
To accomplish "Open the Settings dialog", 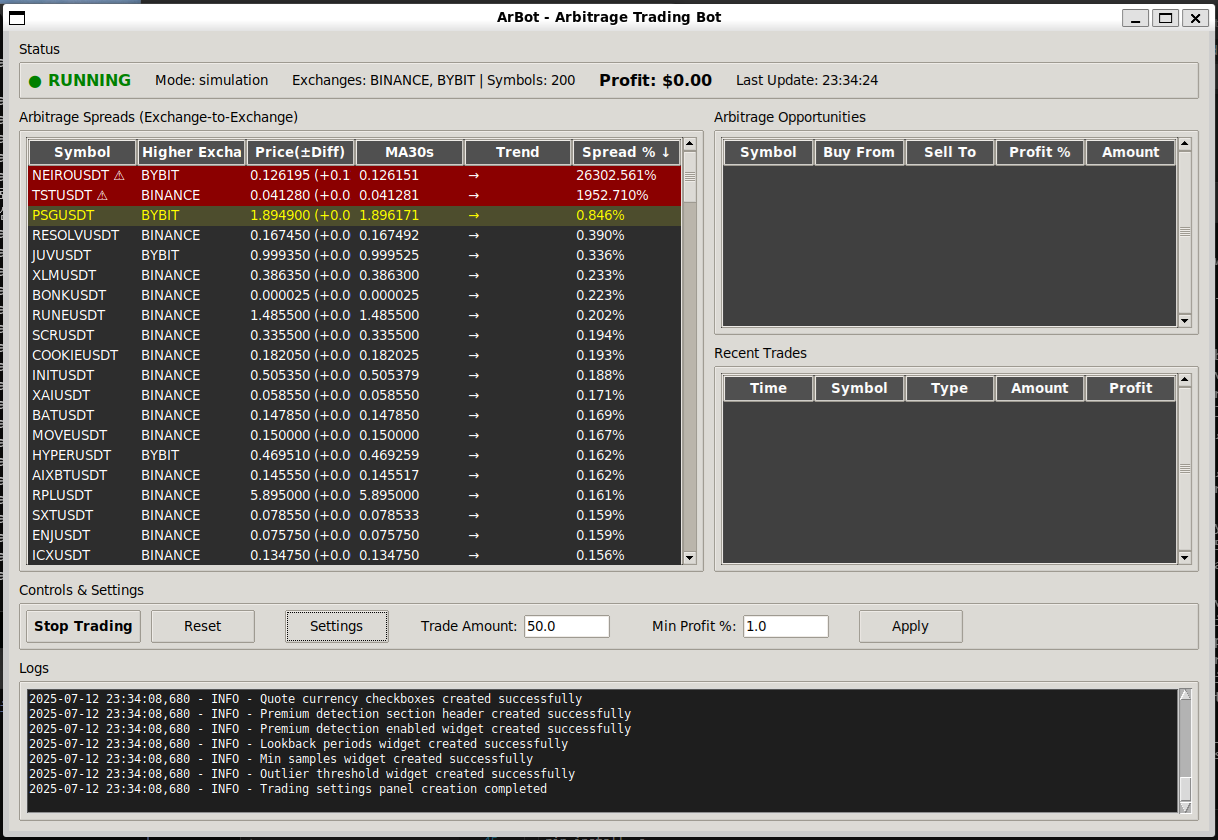I will (336, 626).
